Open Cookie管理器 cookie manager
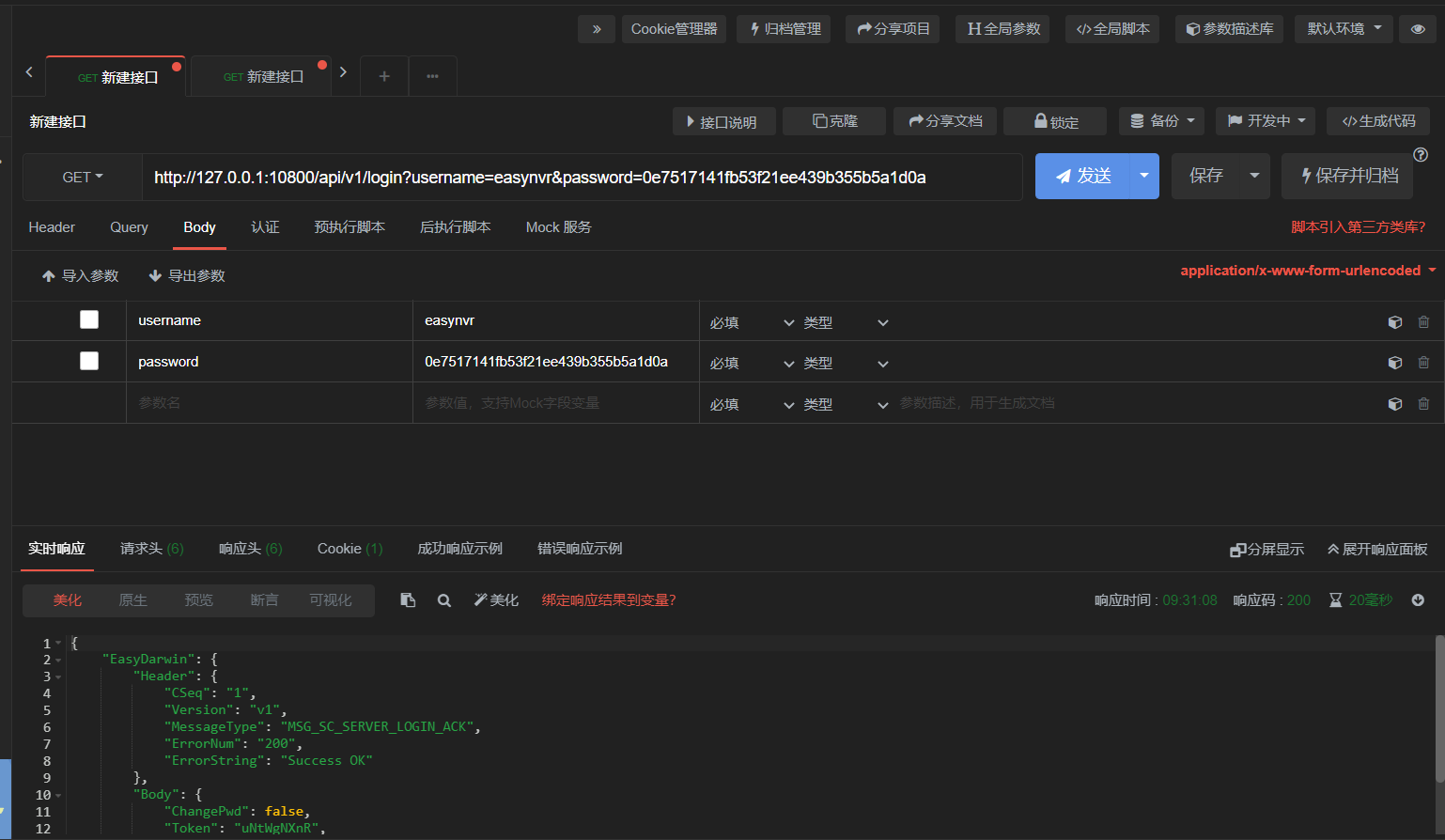This screenshot has height=840, width=1445. tap(674, 29)
